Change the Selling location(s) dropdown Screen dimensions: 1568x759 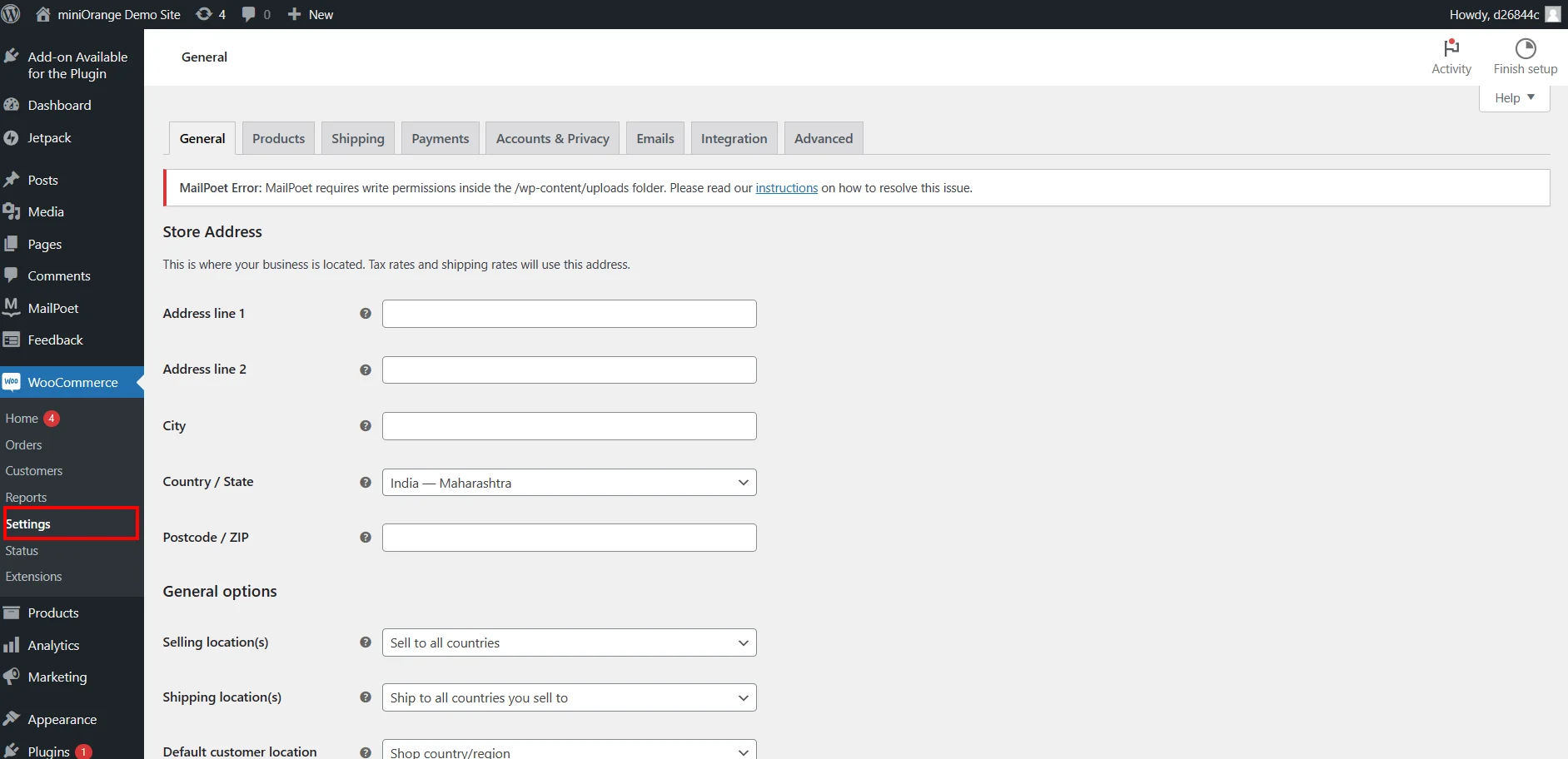pos(569,642)
